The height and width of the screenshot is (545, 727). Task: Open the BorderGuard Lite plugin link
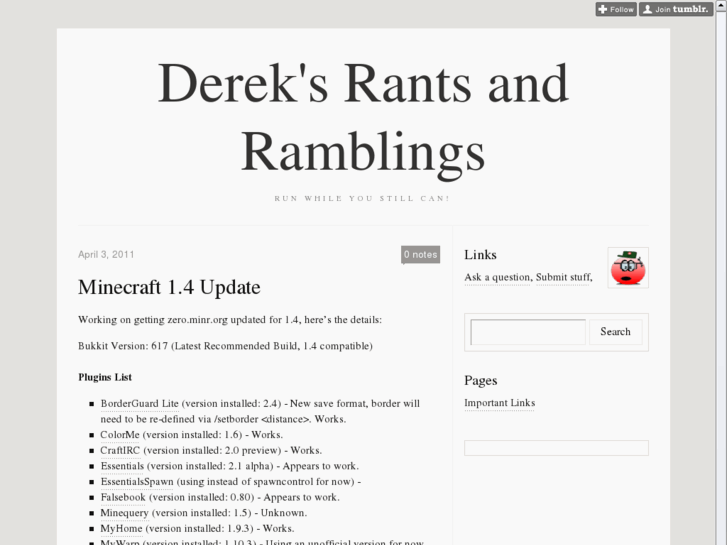point(140,404)
